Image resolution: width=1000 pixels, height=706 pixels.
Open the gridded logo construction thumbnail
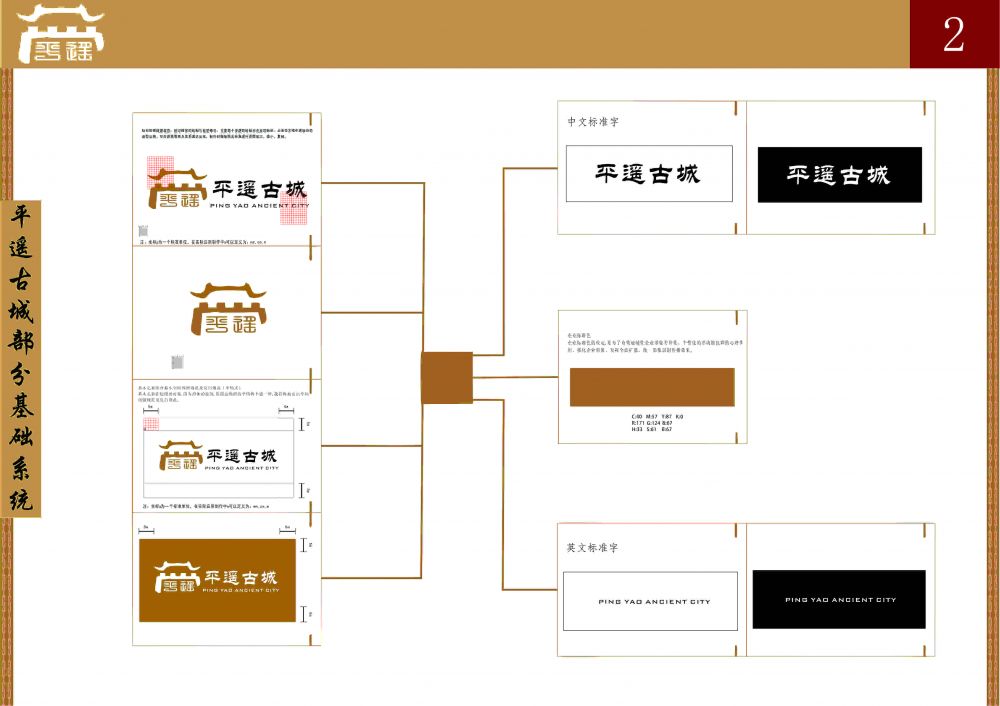pyautogui.click(x=226, y=179)
